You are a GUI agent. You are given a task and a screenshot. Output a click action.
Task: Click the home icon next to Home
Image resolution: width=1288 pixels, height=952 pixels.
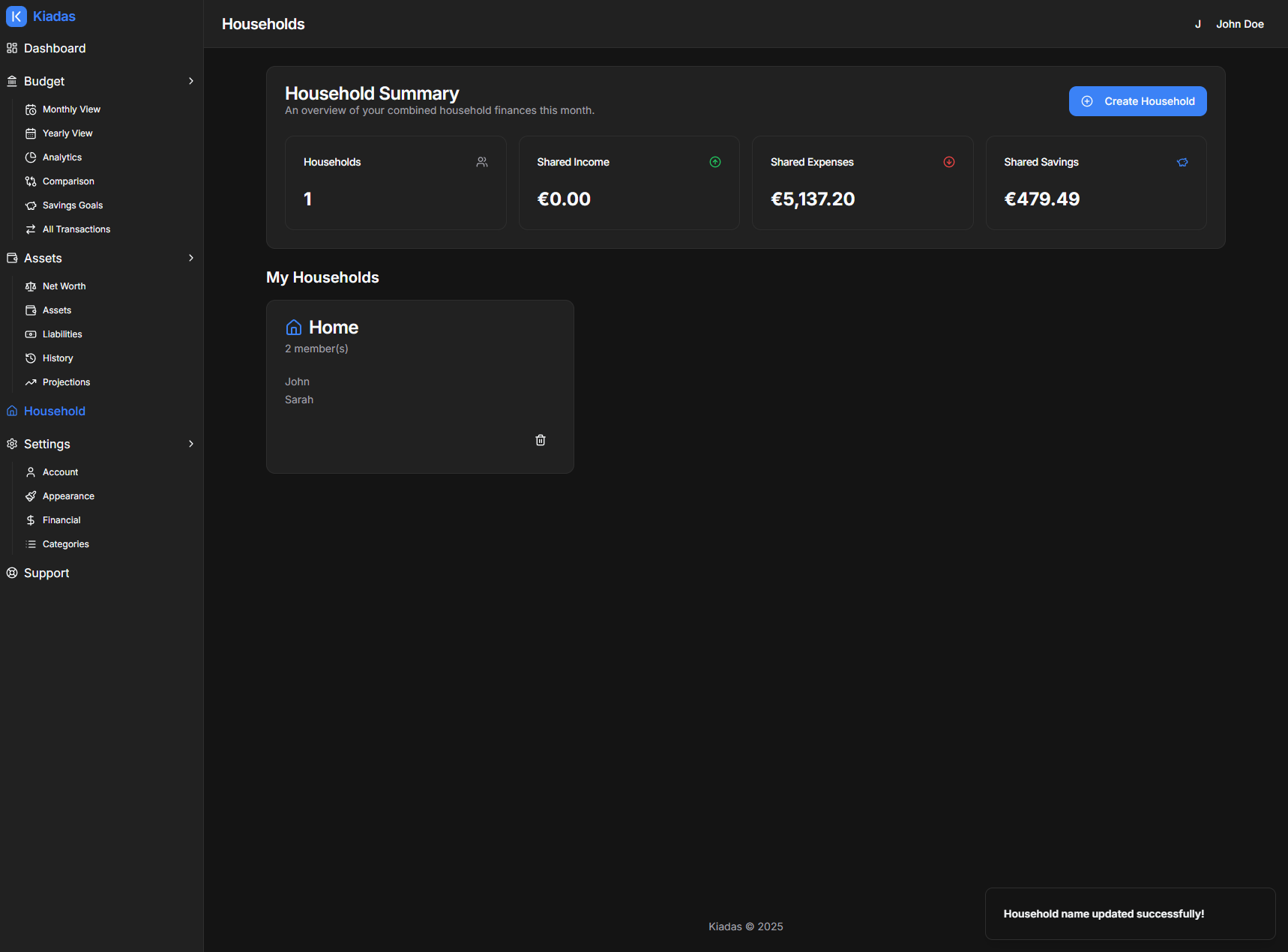click(293, 327)
